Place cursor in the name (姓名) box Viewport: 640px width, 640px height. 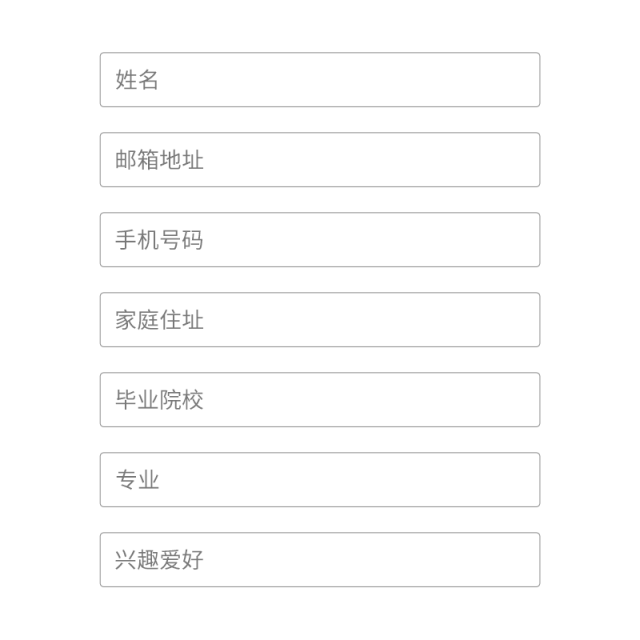point(320,80)
